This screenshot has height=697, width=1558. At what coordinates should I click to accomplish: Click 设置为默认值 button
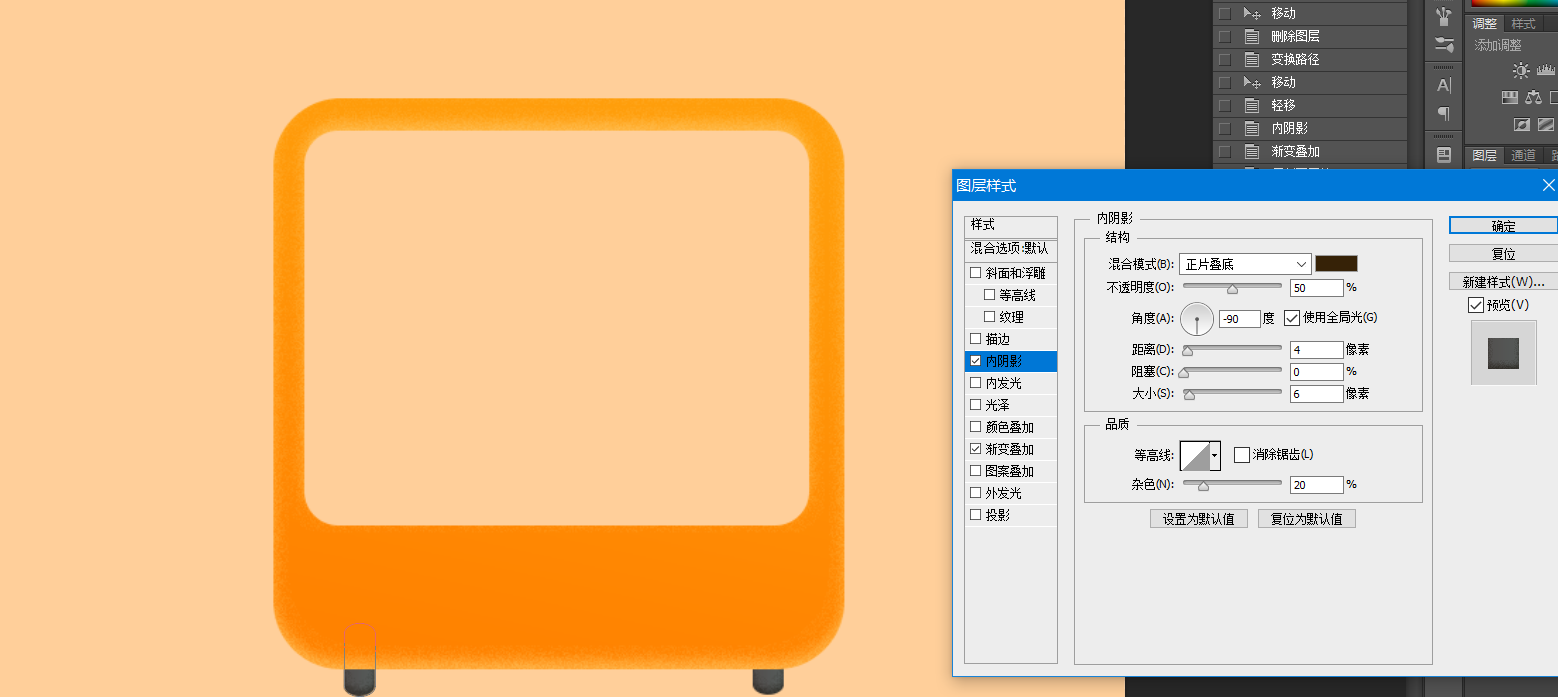pyautogui.click(x=1199, y=519)
